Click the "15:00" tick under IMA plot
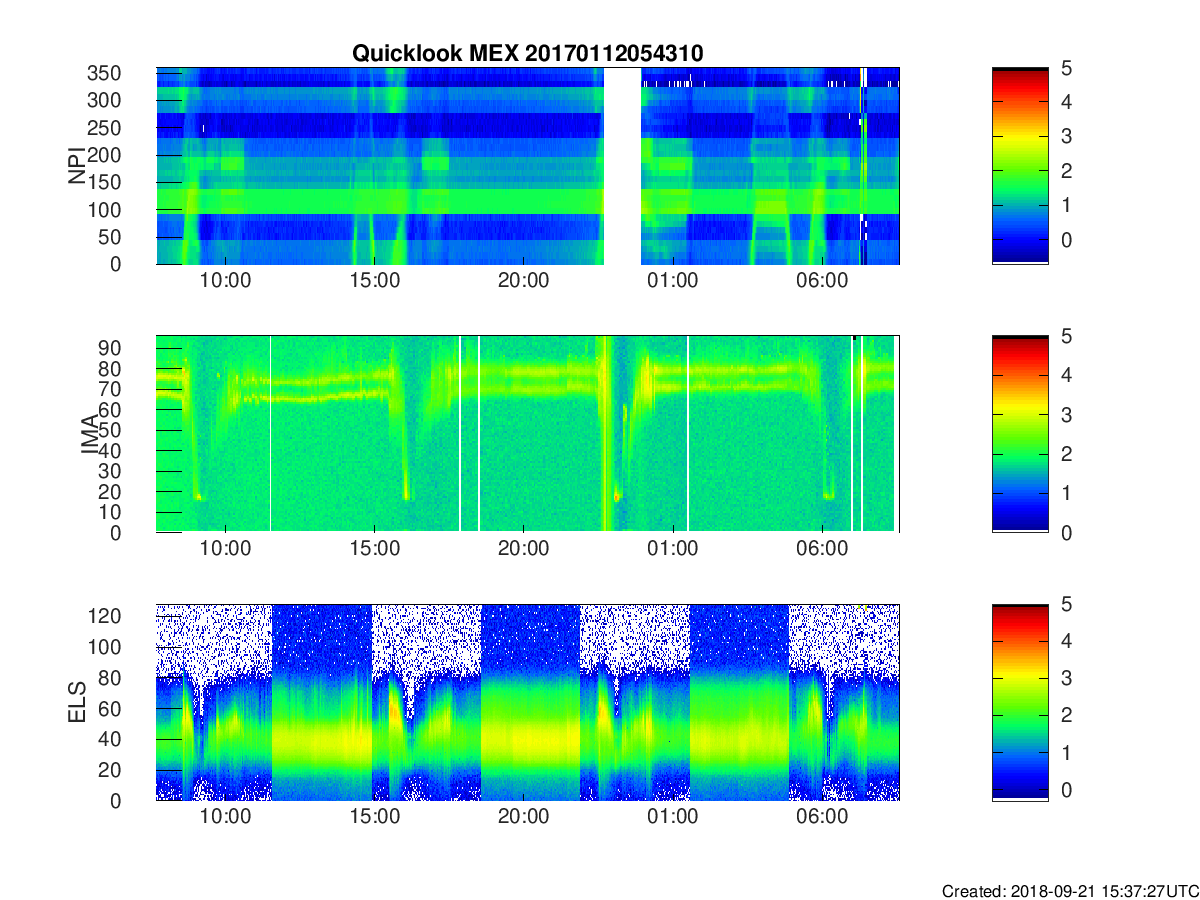The image size is (1200, 900). coord(374,547)
